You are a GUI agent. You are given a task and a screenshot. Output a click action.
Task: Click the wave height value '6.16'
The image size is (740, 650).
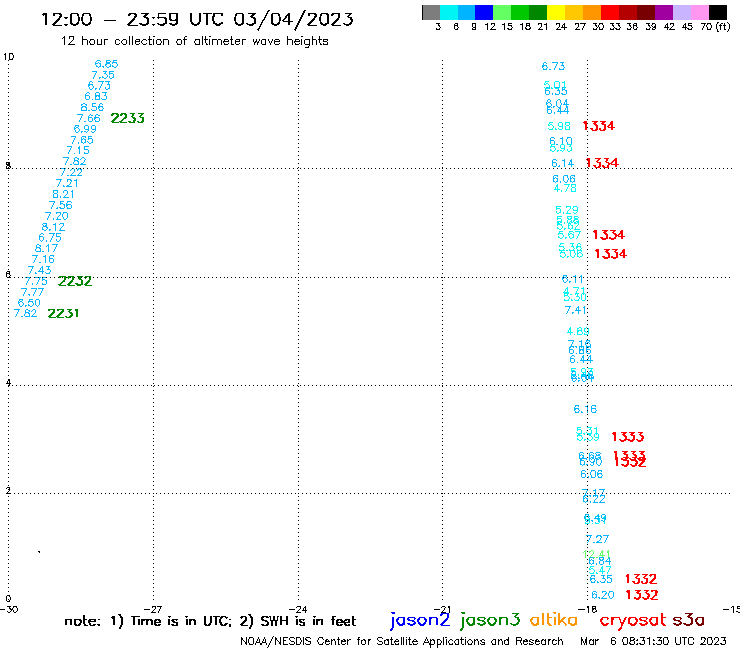[585, 409]
